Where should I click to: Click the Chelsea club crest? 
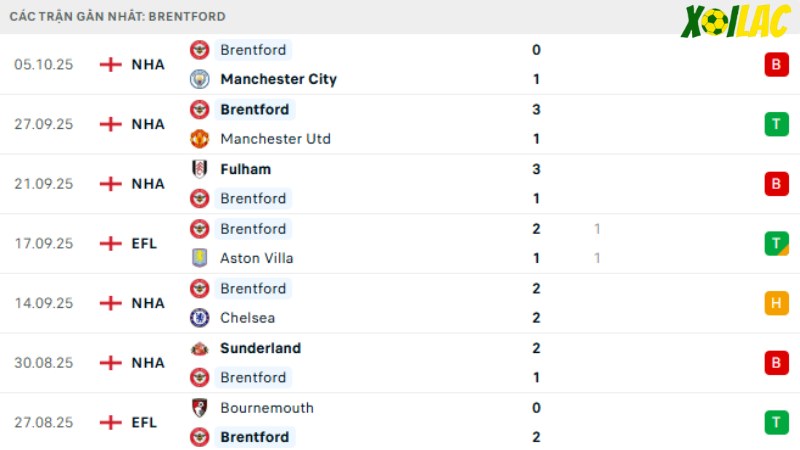click(199, 318)
